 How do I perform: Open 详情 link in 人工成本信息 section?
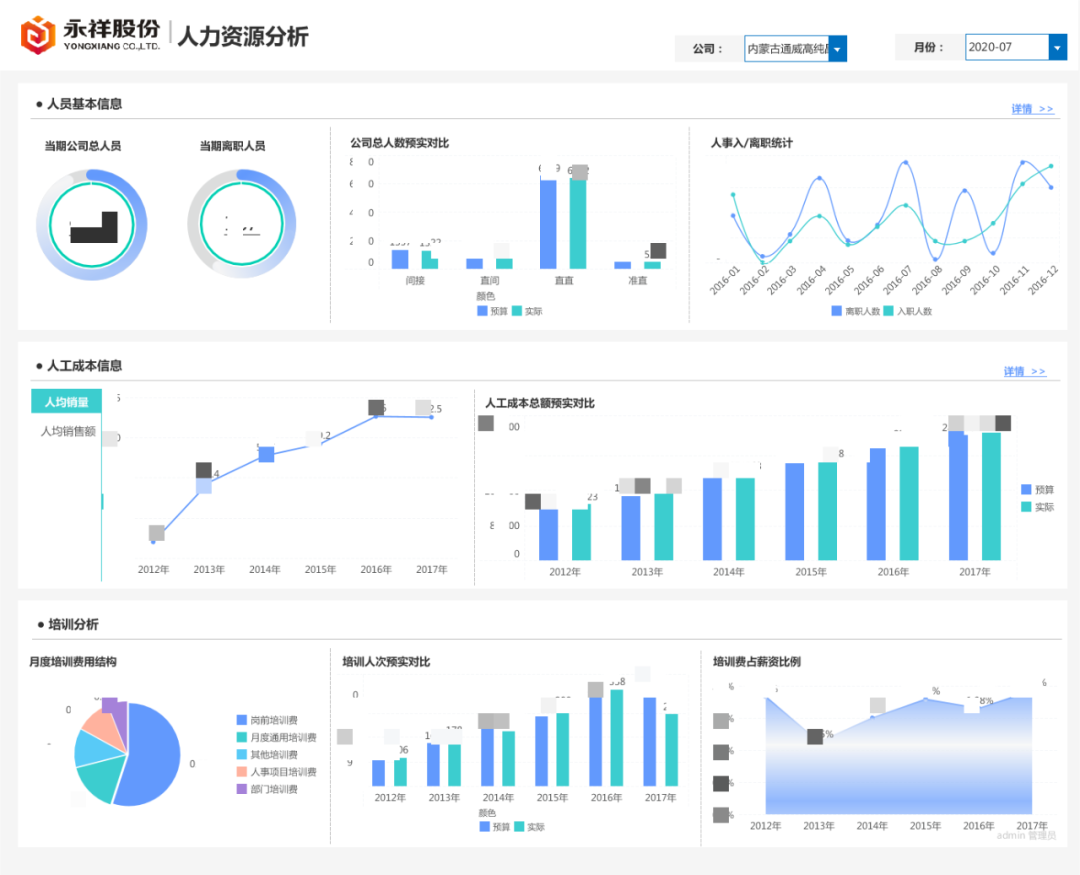click(x=1026, y=370)
